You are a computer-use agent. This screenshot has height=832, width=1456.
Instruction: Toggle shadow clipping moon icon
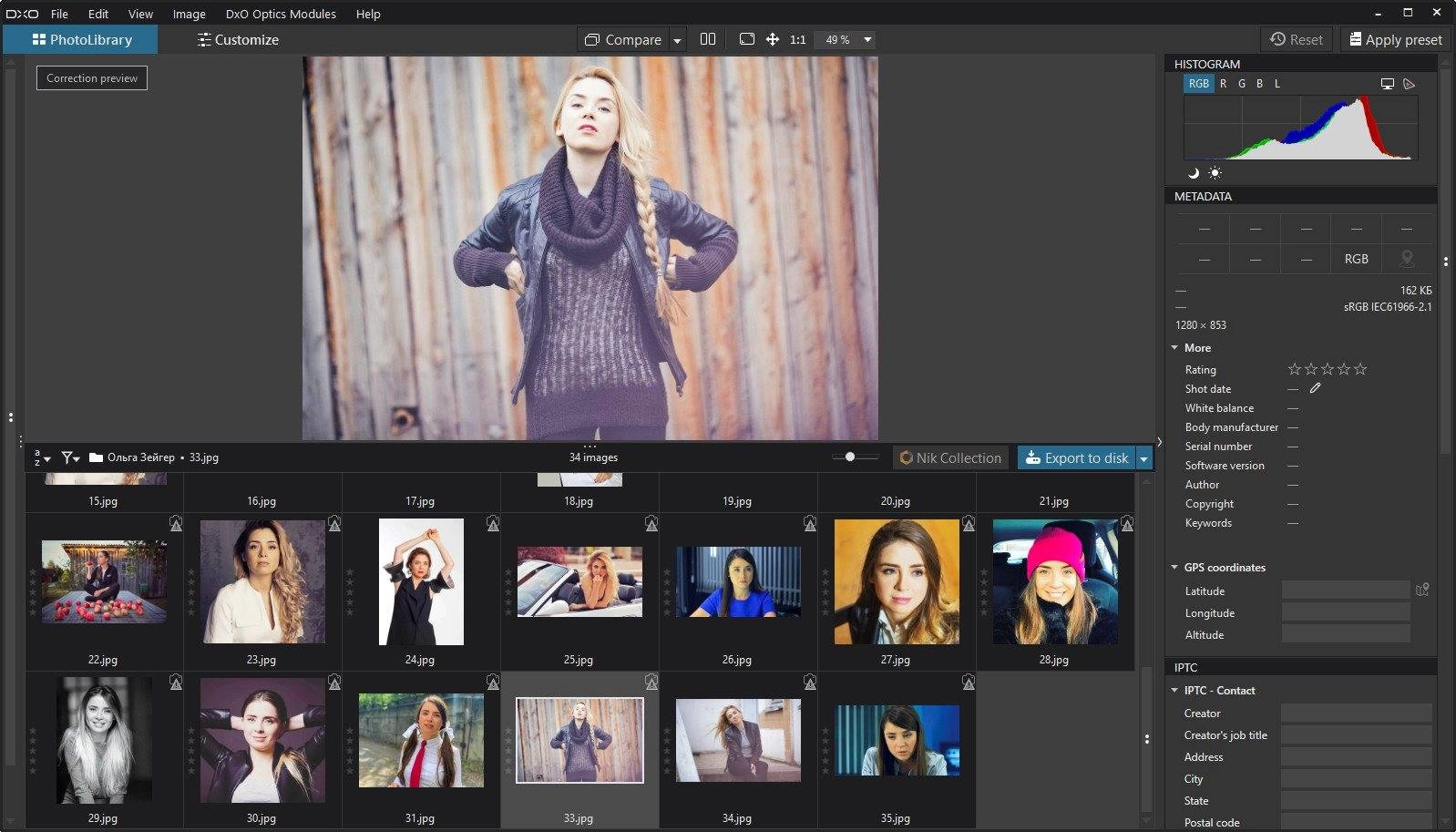coord(1194,173)
